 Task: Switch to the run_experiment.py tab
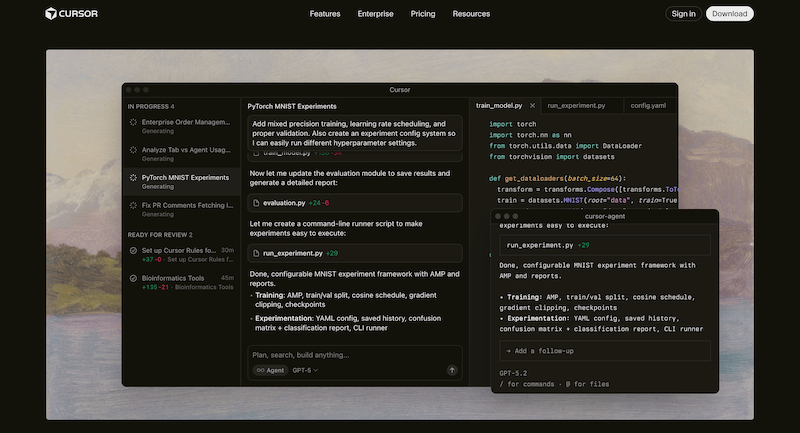click(576, 105)
